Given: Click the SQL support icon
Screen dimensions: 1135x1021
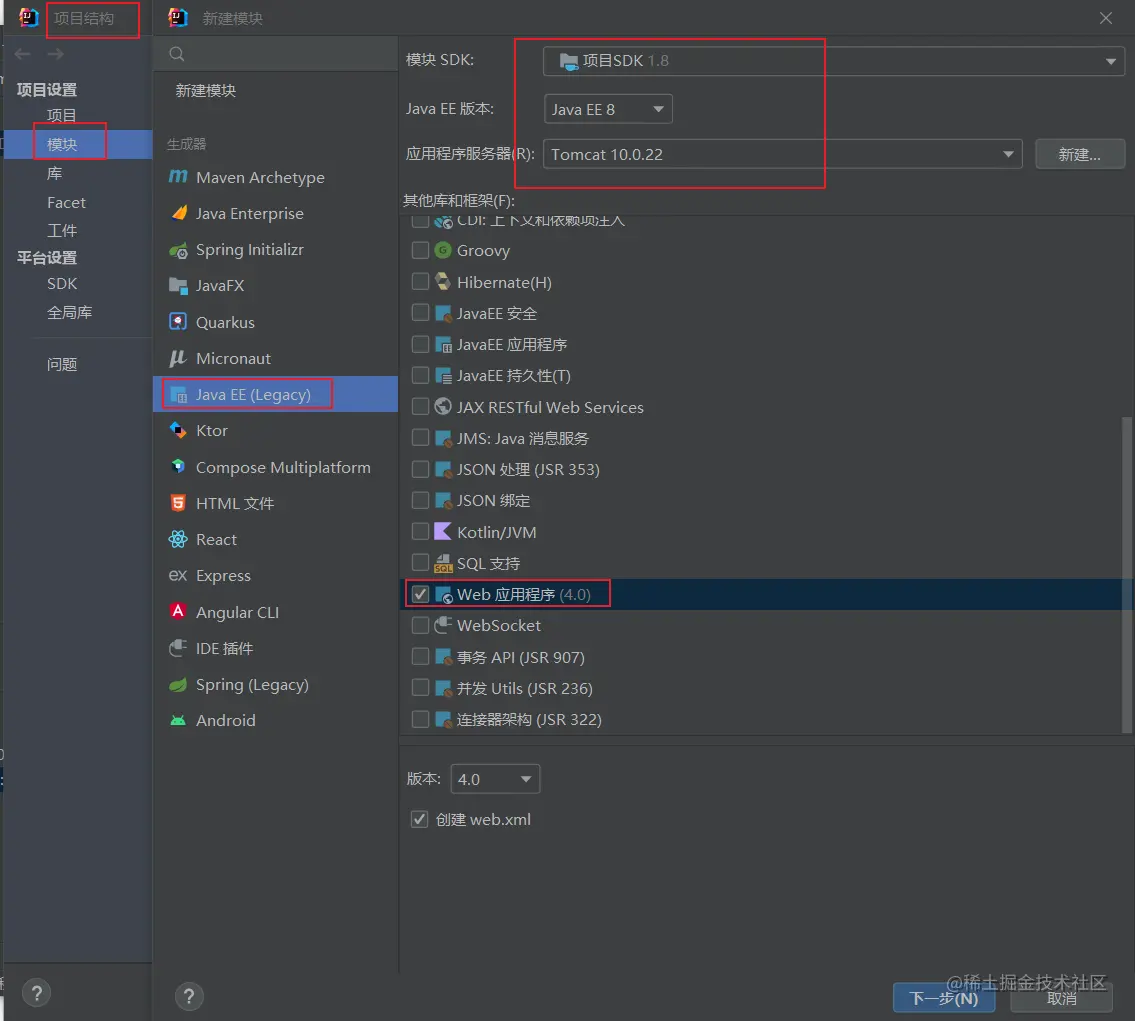Looking at the screenshot, I should (443, 563).
